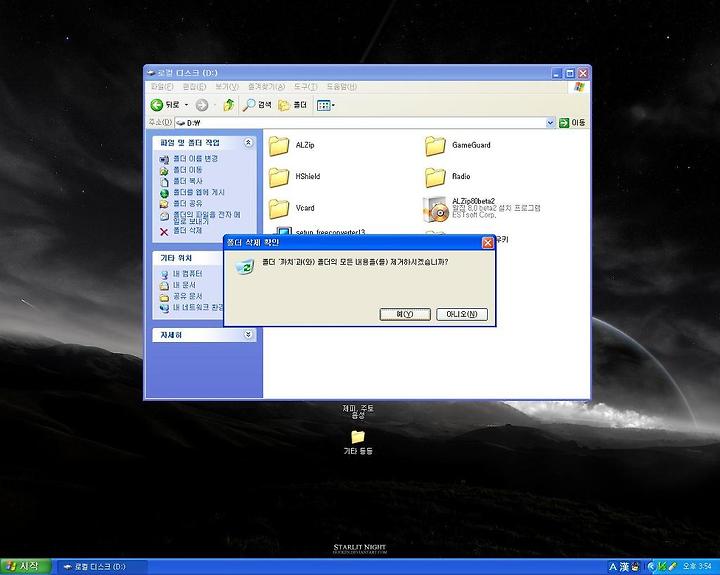Open the View (보기) menu

[x=227, y=87]
